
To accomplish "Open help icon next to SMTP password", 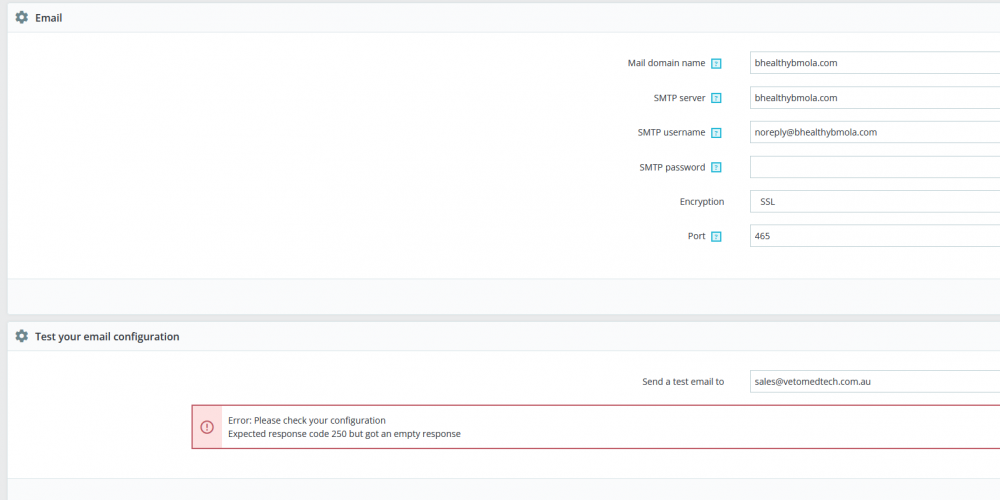I will pos(716,168).
